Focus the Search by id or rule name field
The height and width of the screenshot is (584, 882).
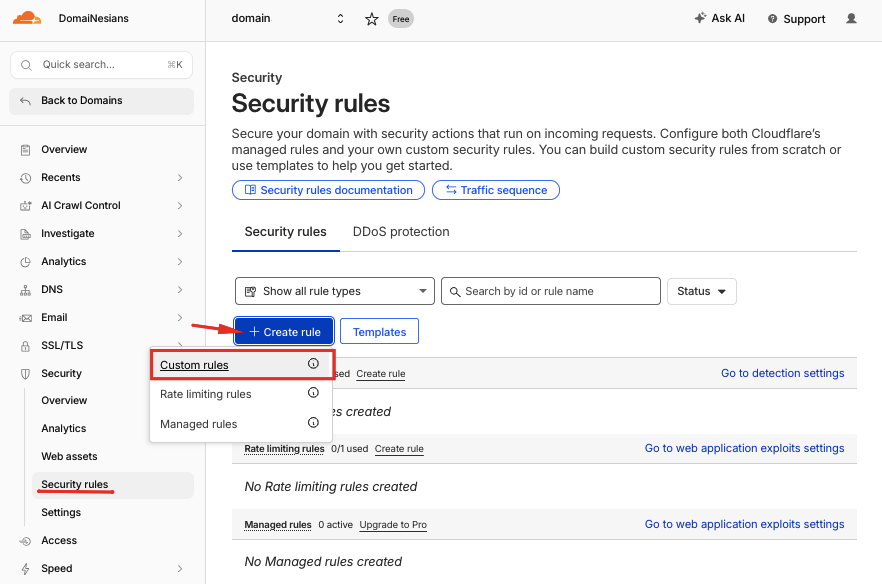pyautogui.click(x=551, y=291)
